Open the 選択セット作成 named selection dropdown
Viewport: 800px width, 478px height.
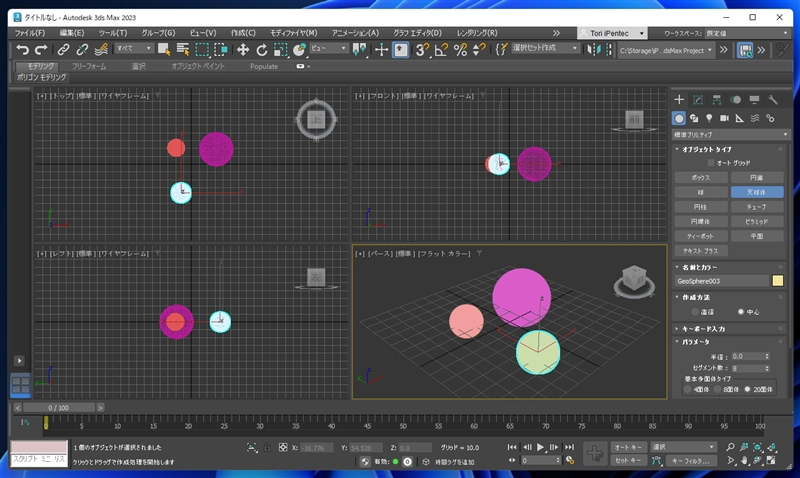pos(545,48)
